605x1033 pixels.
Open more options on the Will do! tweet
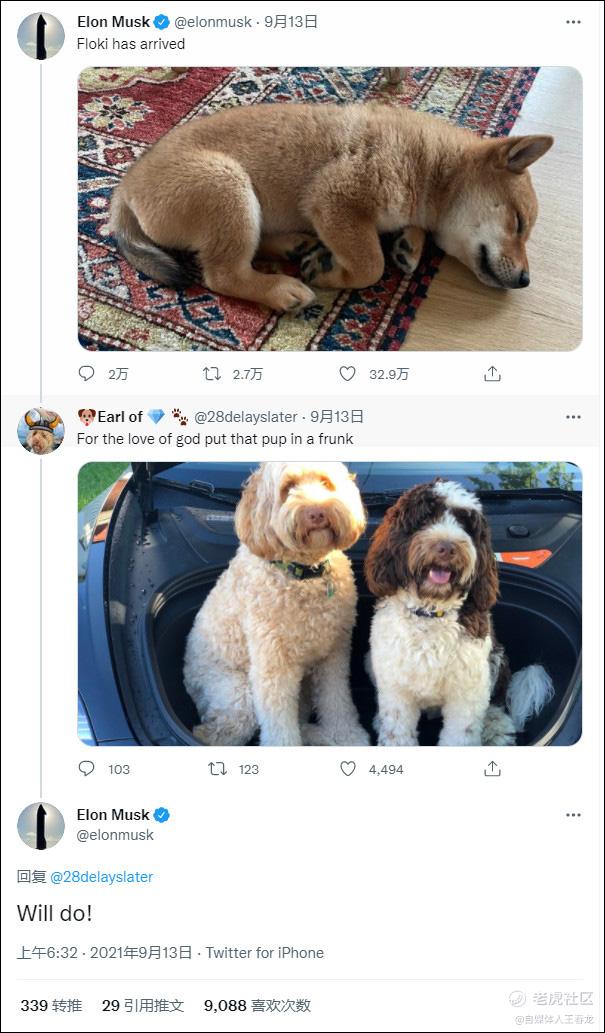click(x=573, y=815)
